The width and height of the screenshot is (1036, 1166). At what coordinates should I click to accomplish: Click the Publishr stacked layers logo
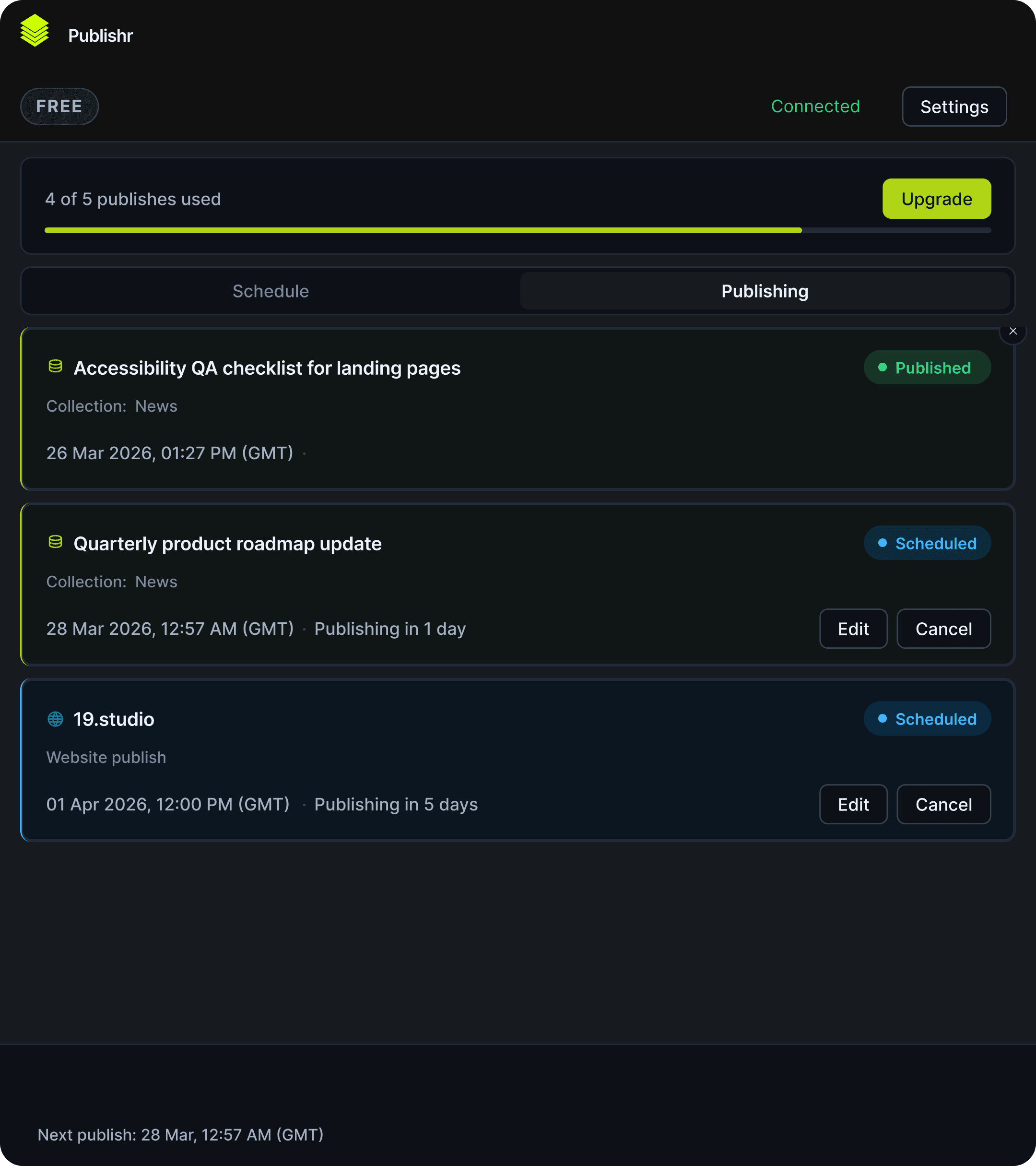point(34,31)
